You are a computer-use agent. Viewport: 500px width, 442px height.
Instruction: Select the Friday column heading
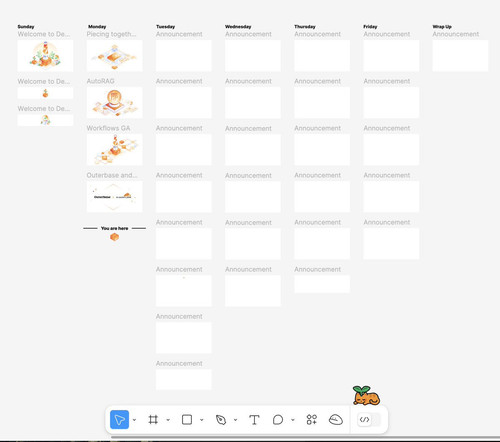(x=370, y=27)
